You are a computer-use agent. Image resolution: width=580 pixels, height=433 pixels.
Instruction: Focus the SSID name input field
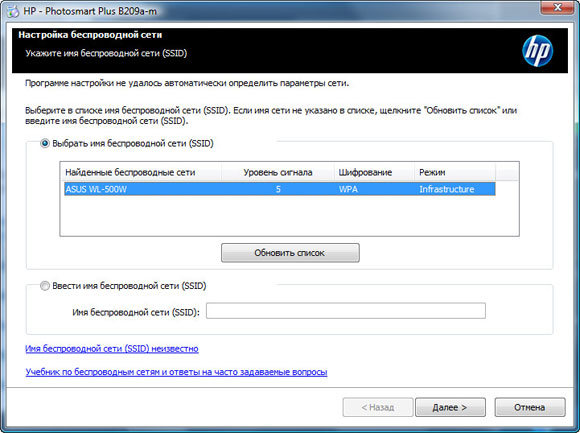346,311
